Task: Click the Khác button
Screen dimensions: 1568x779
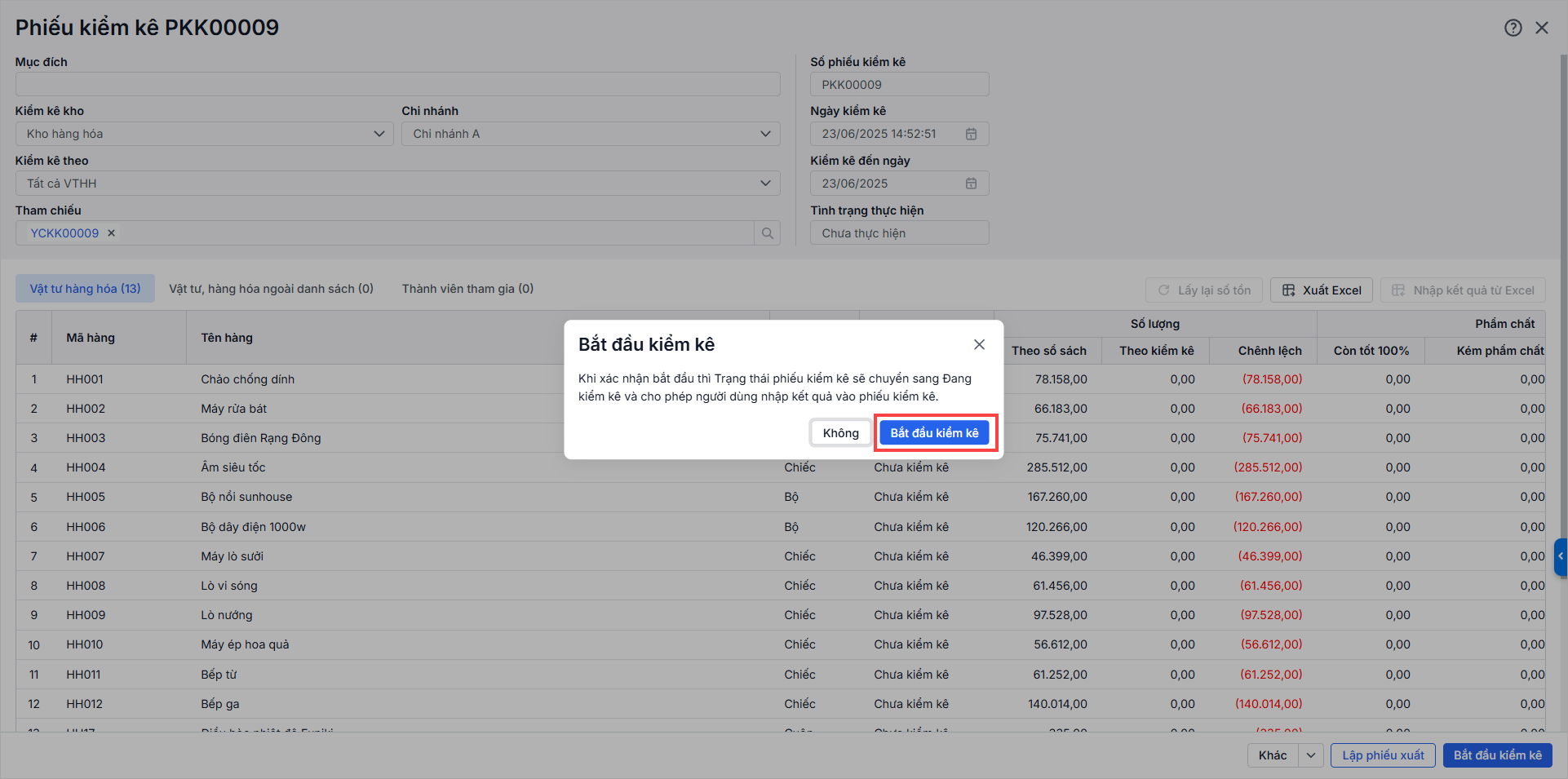Action: tap(1273, 755)
